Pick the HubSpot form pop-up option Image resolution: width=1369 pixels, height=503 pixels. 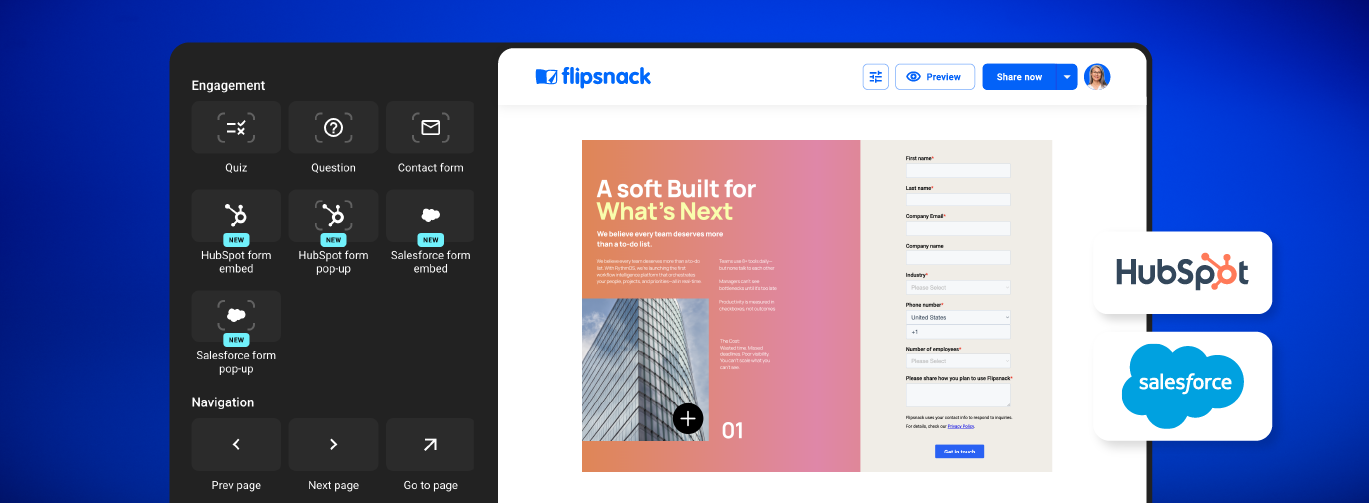click(x=333, y=217)
